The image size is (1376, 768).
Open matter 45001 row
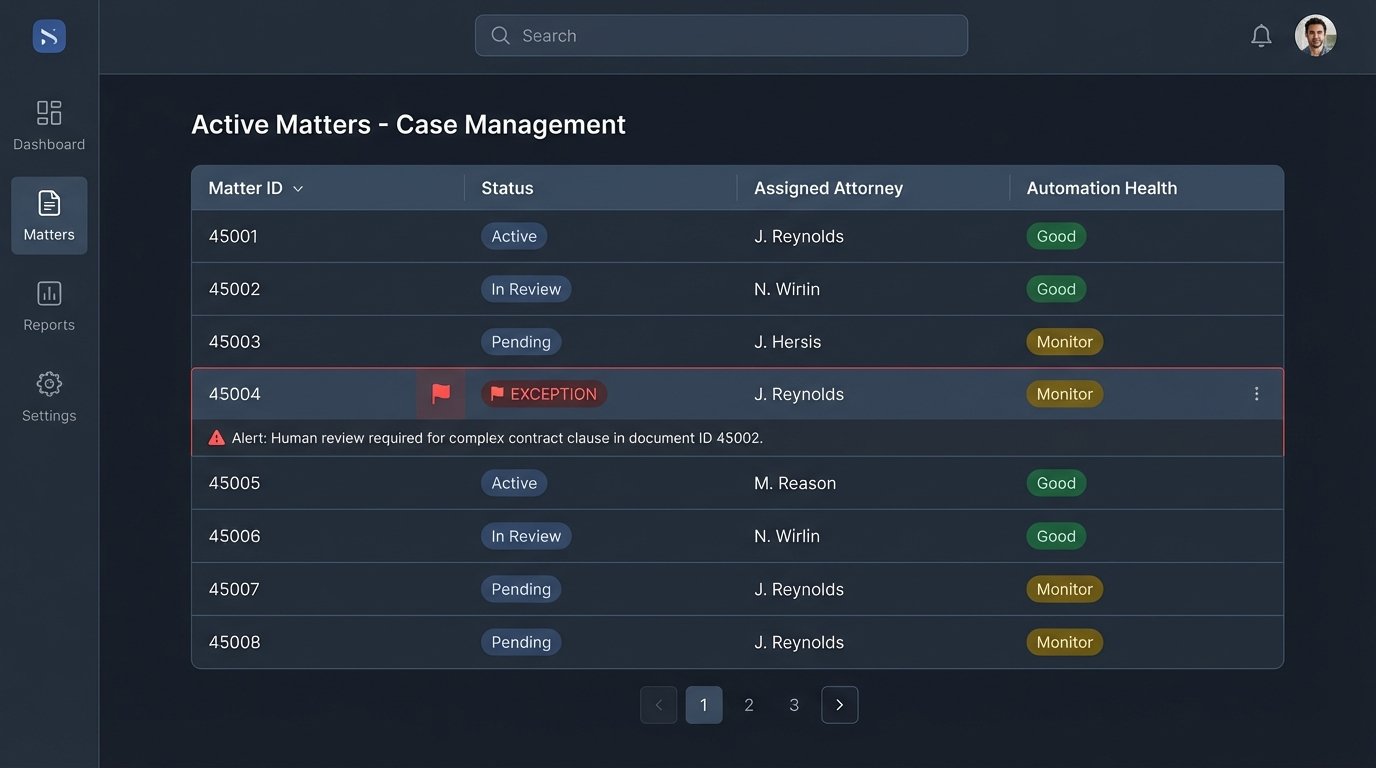[x=233, y=236]
